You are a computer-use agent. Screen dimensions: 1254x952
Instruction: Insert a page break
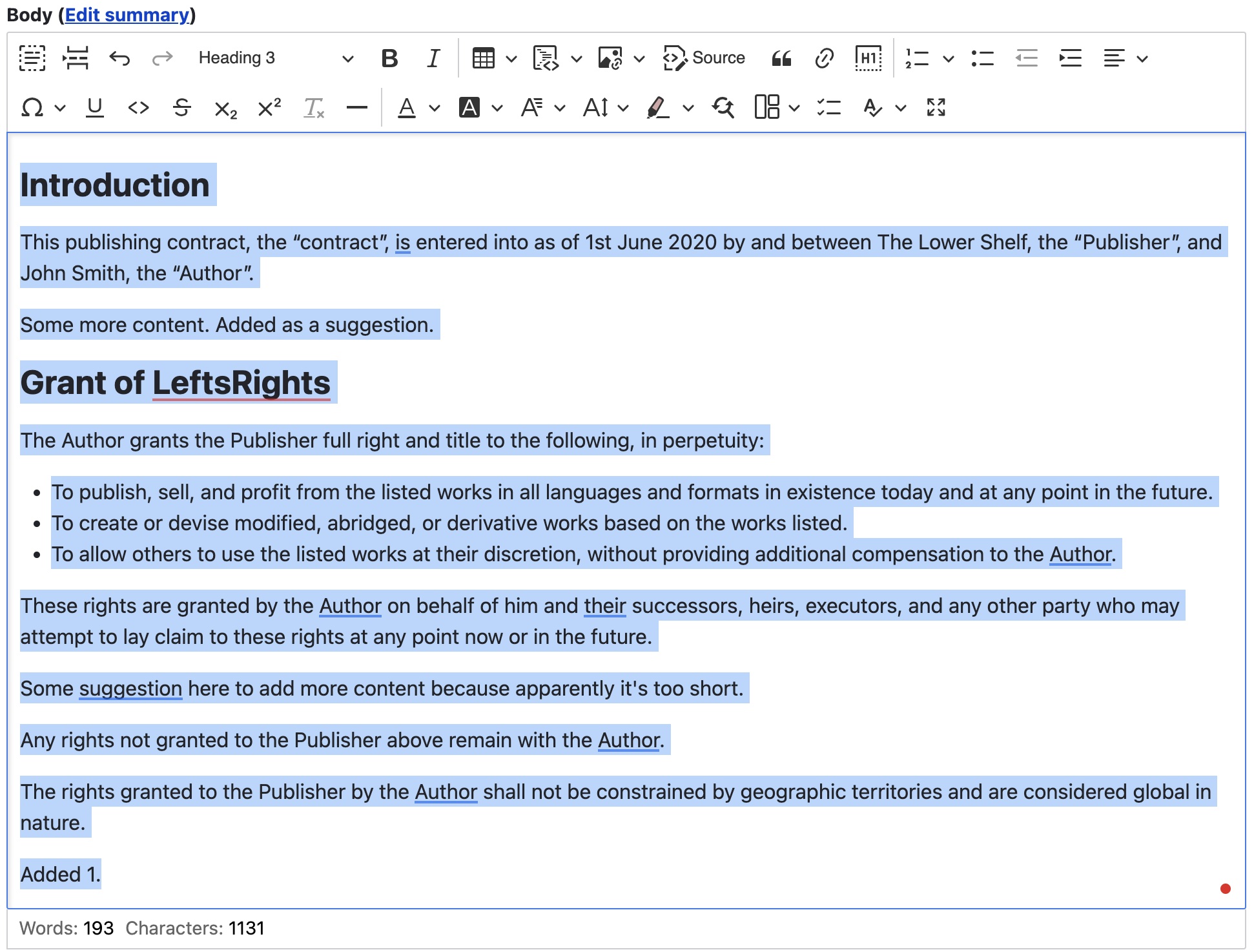[76, 58]
